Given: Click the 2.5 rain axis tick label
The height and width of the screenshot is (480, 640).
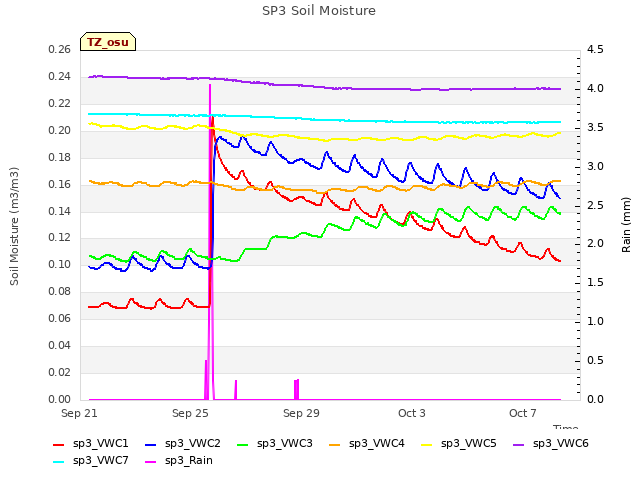Looking at the screenshot, I should (595, 205).
